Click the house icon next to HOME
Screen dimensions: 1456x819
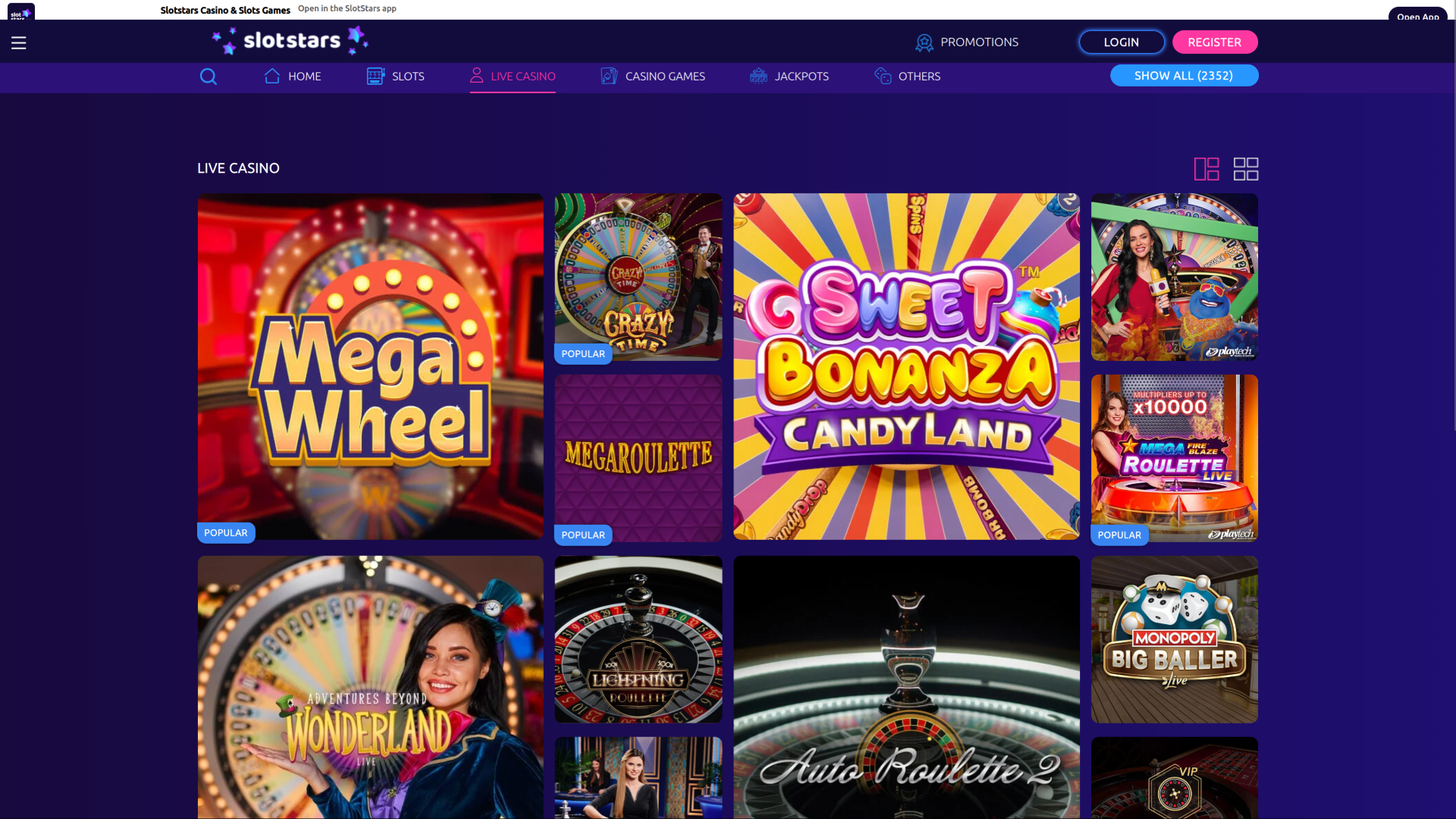coord(273,76)
